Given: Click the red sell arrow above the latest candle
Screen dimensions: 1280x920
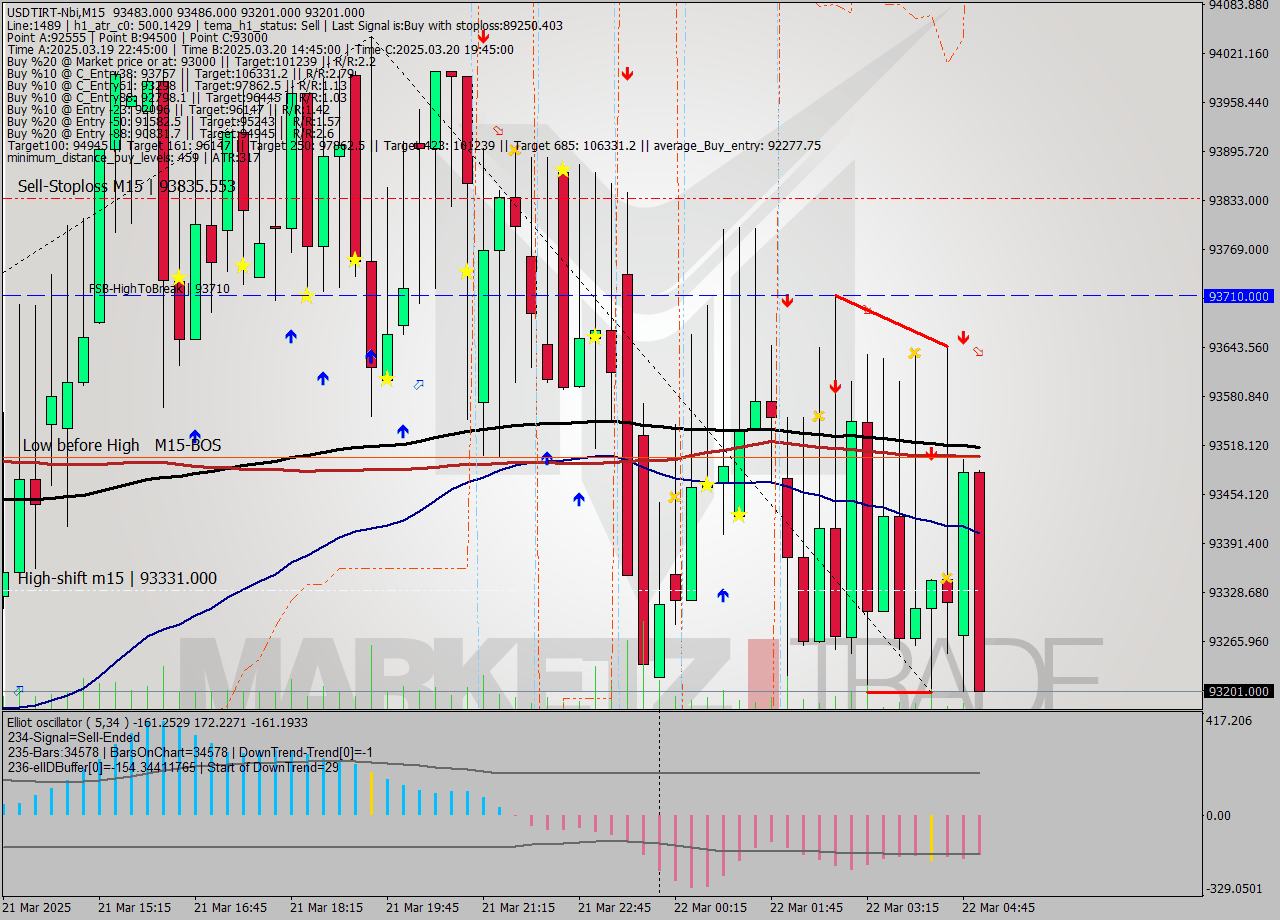Looking at the screenshot, I should click(x=962, y=338).
